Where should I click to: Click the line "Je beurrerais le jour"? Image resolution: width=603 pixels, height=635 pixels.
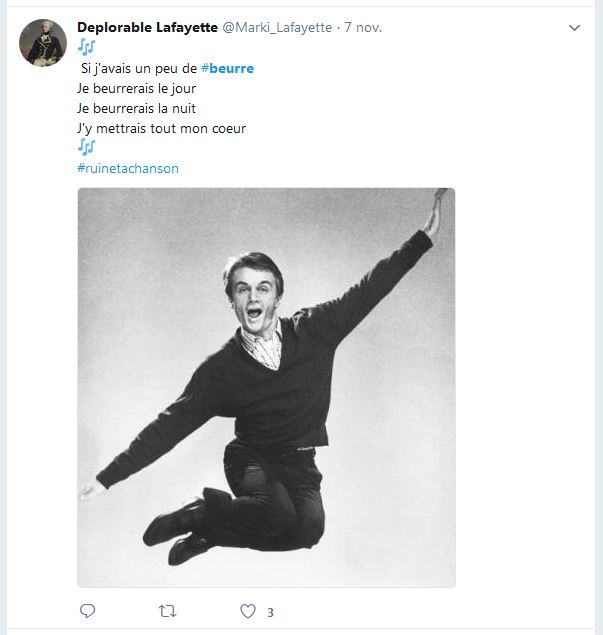137,88
